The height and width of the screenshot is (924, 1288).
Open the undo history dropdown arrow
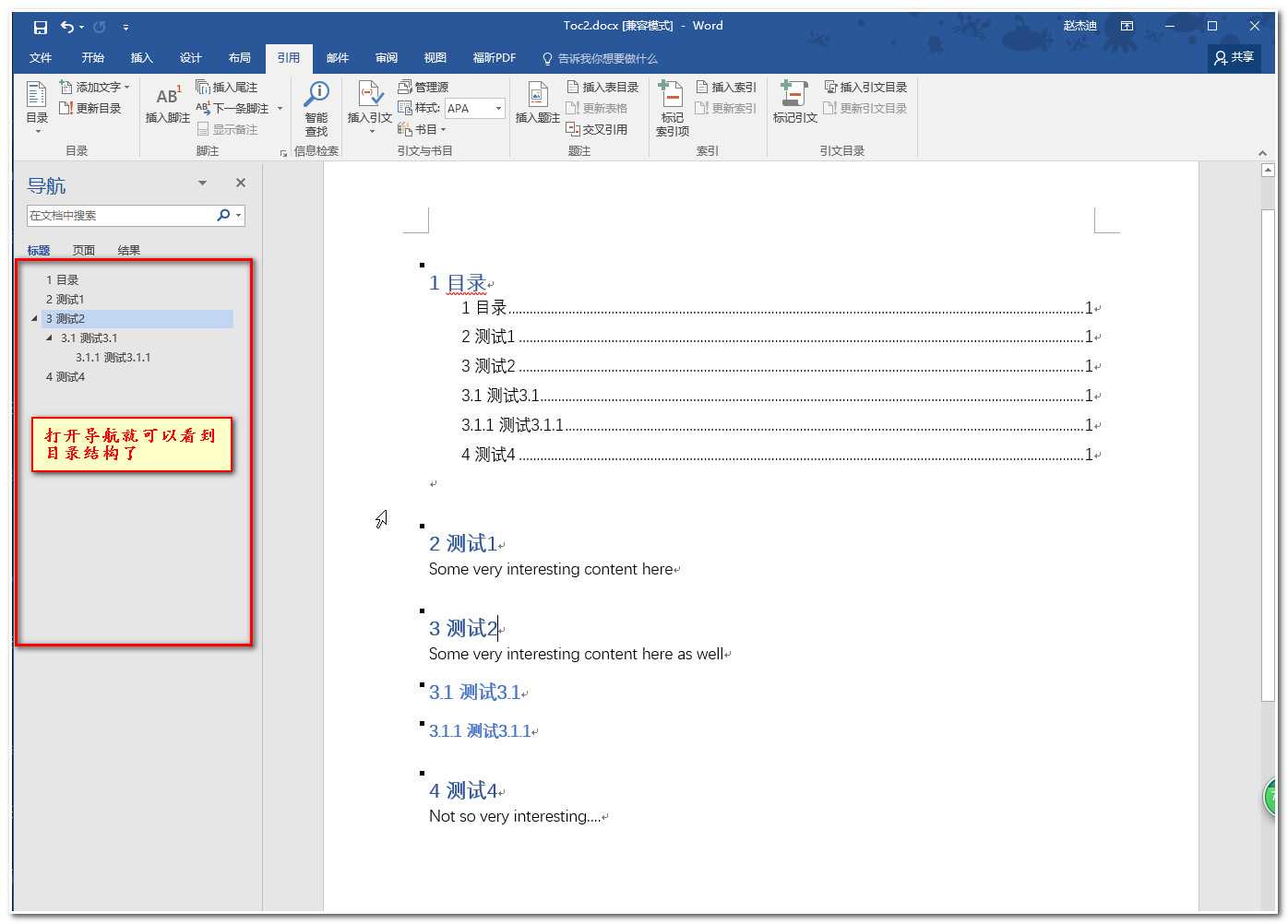pos(81,27)
